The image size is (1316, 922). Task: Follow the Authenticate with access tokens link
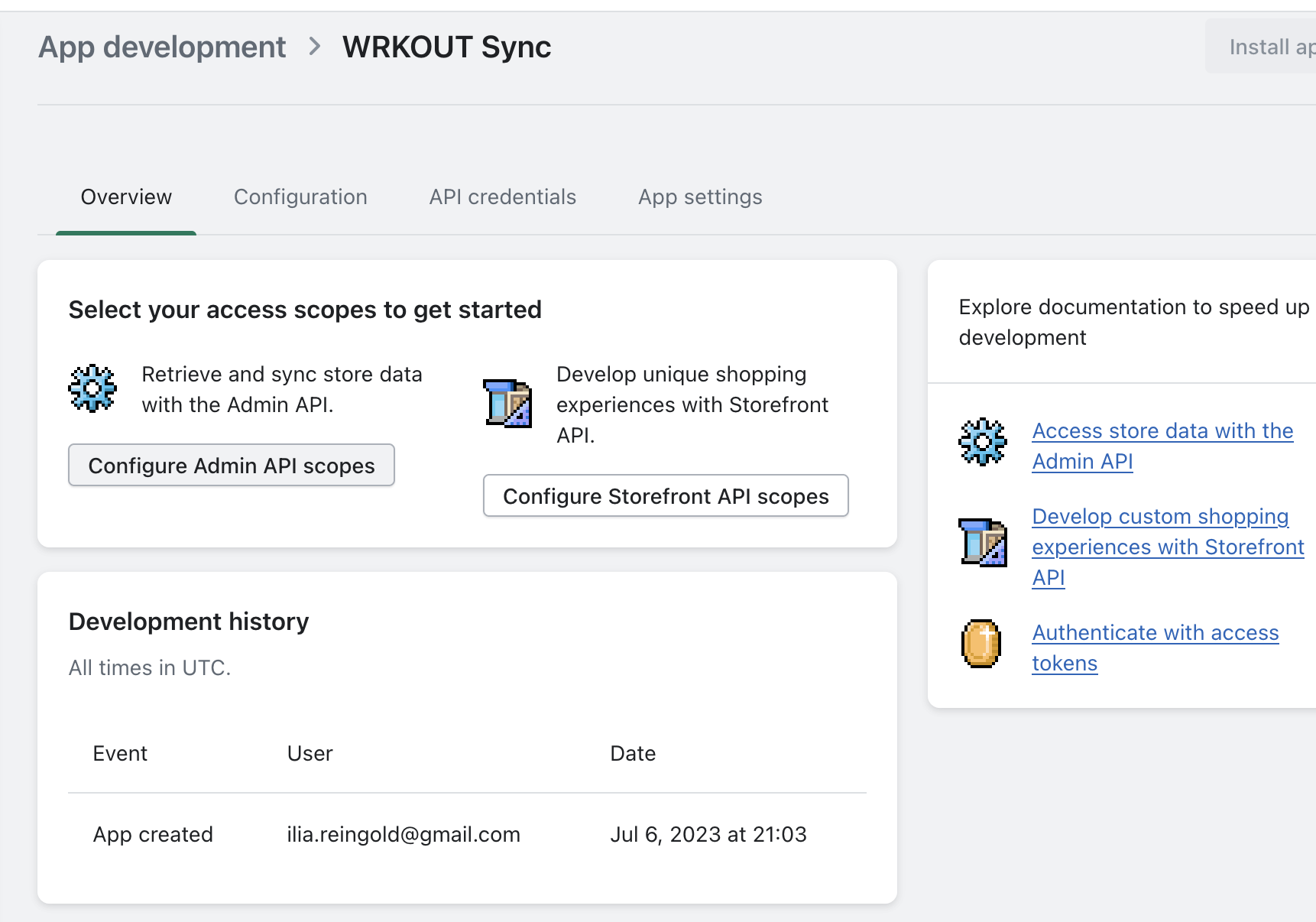tap(1155, 648)
